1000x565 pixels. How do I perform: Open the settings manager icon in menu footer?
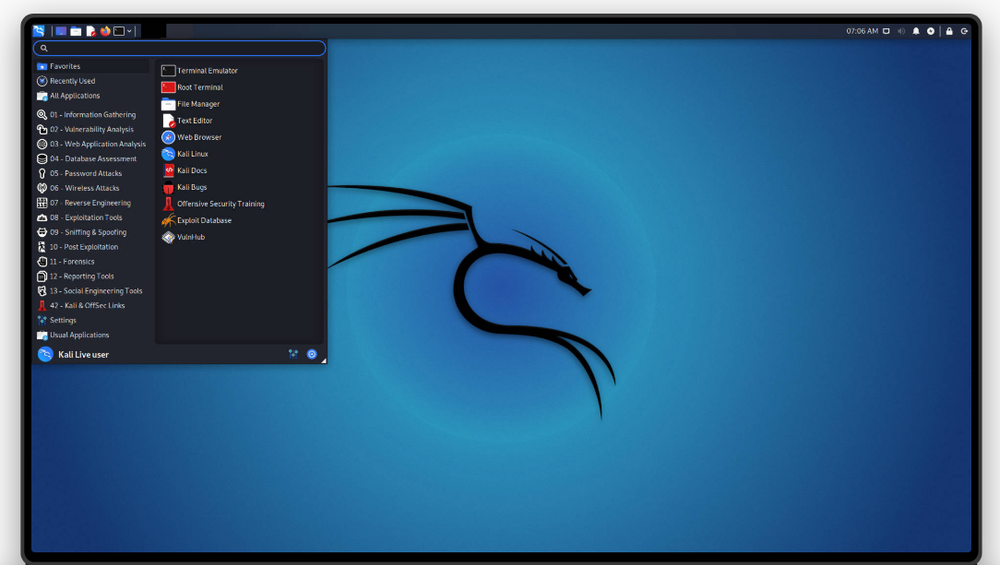click(x=293, y=354)
